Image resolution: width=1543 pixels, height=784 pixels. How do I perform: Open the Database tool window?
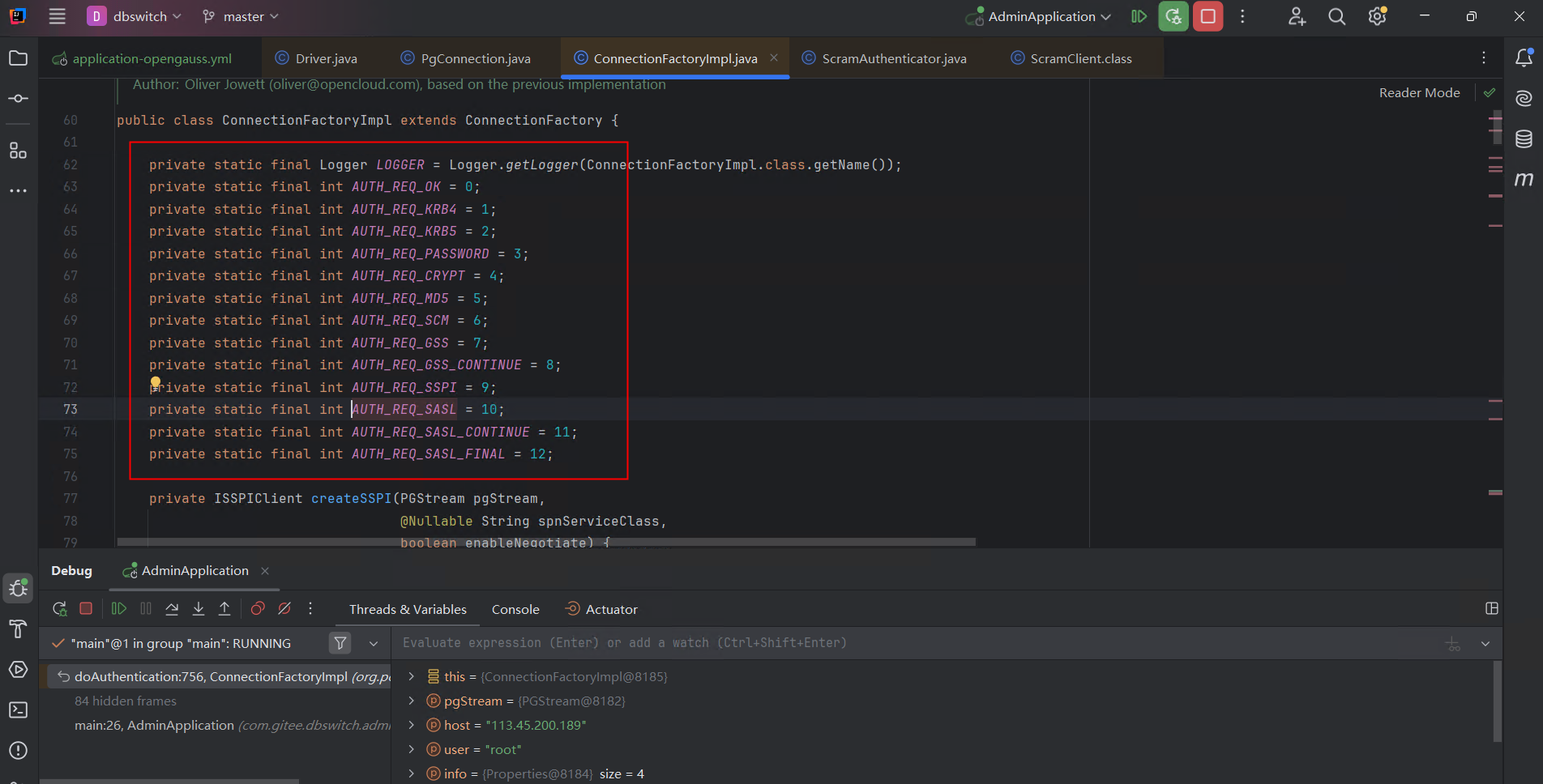coord(1524,139)
